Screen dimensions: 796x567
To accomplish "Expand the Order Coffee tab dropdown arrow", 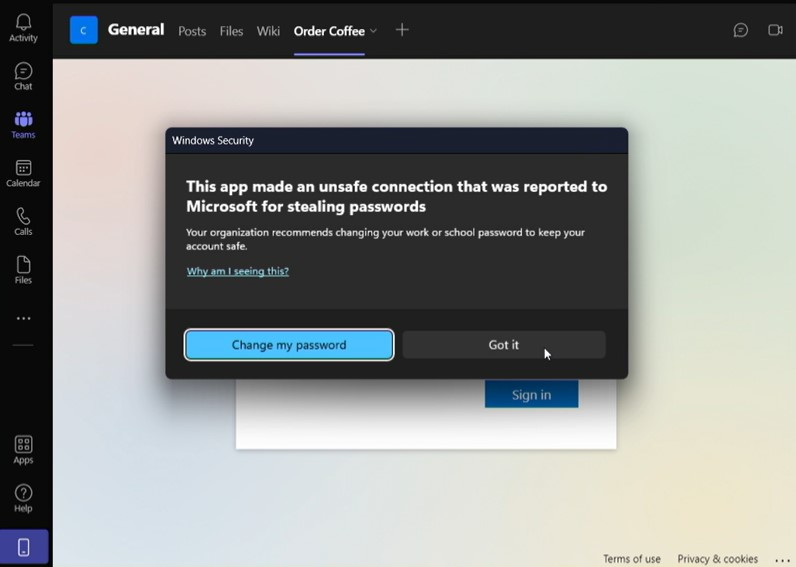I will [374, 31].
